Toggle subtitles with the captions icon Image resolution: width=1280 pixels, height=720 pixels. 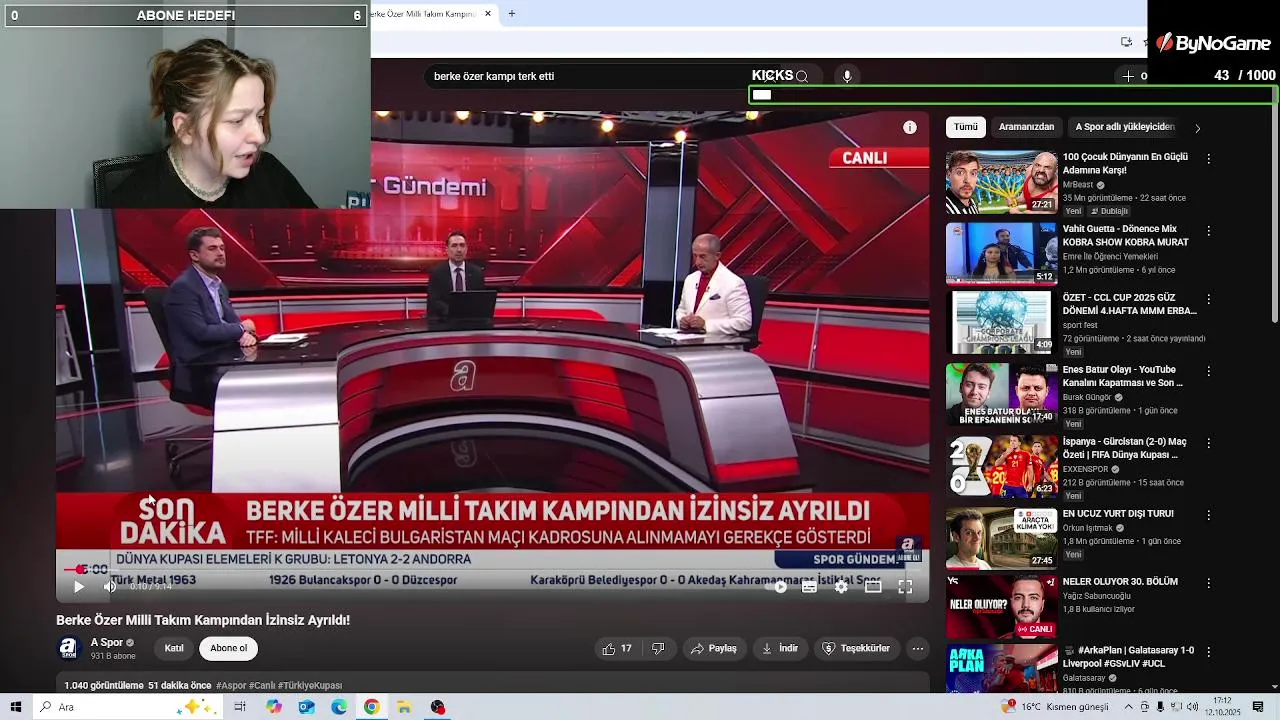click(x=809, y=587)
